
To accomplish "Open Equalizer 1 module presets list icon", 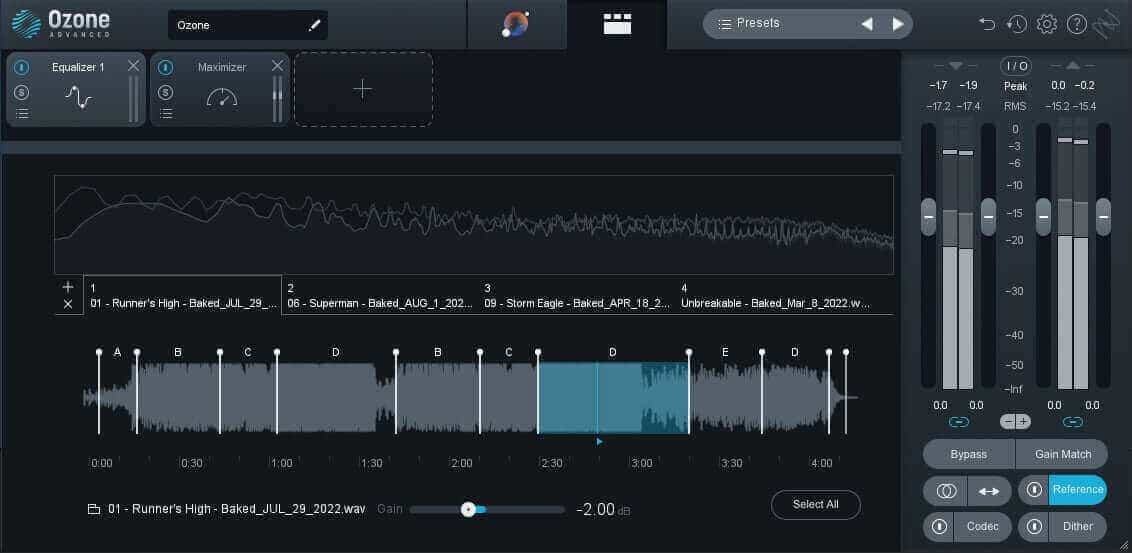I will [x=22, y=113].
